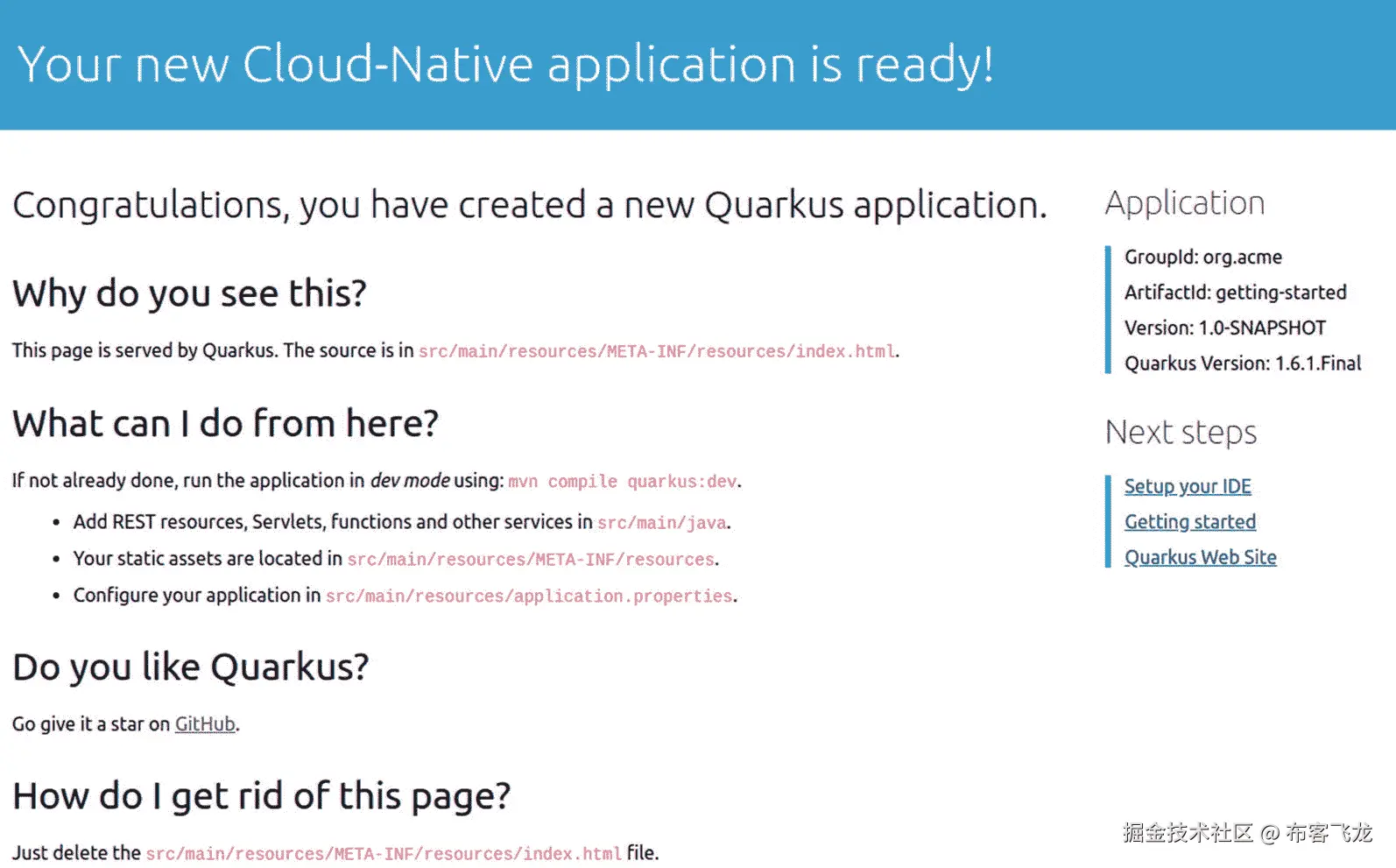Click the 'ArtifactId: getting-started' entry
This screenshot has width=1396, height=868.
pos(1236,293)
